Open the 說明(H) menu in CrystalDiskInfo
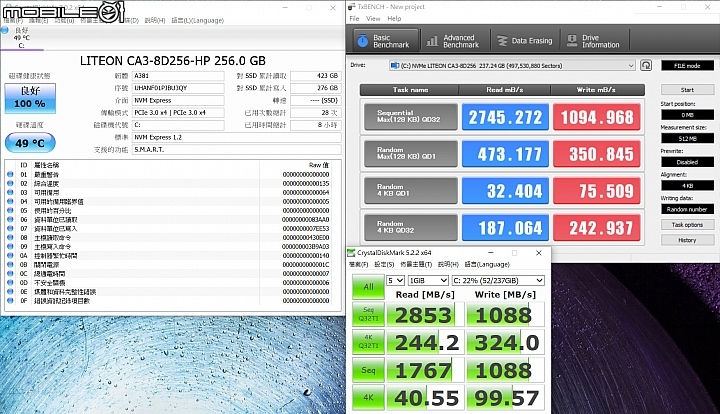Viewport: 720px width, 414px height. 155,21
